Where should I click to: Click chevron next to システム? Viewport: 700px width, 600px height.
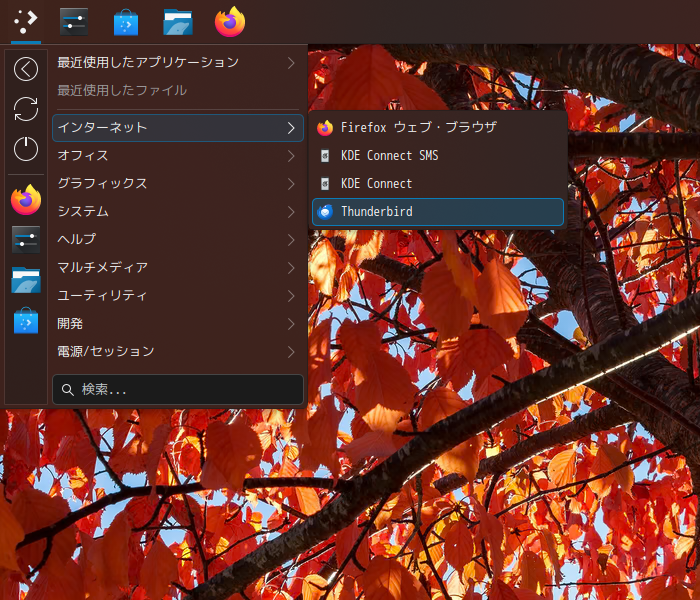click(291, 212)
